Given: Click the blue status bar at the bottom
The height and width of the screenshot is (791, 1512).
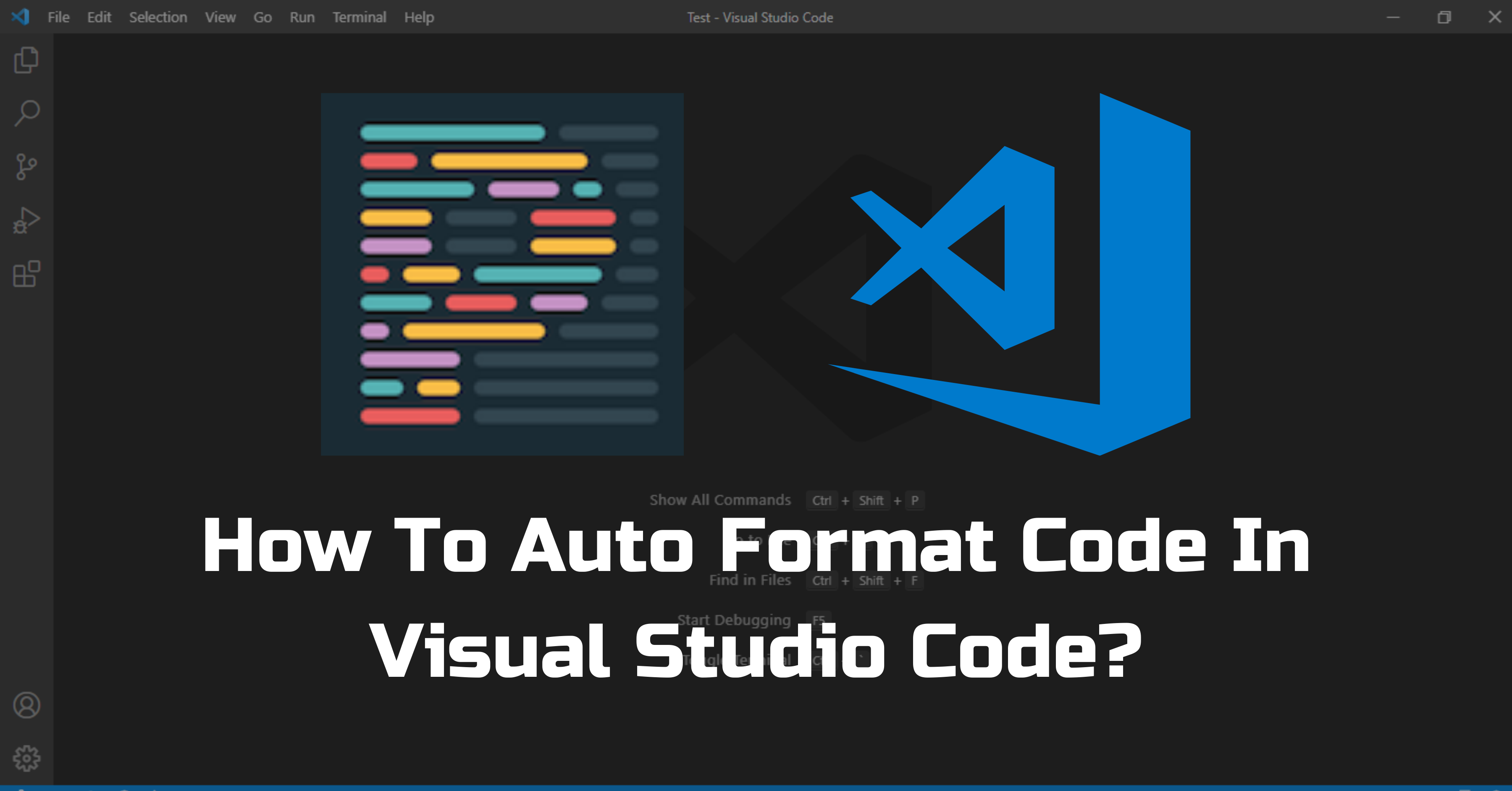Looking at the screenshot, I should click(756, 788).
